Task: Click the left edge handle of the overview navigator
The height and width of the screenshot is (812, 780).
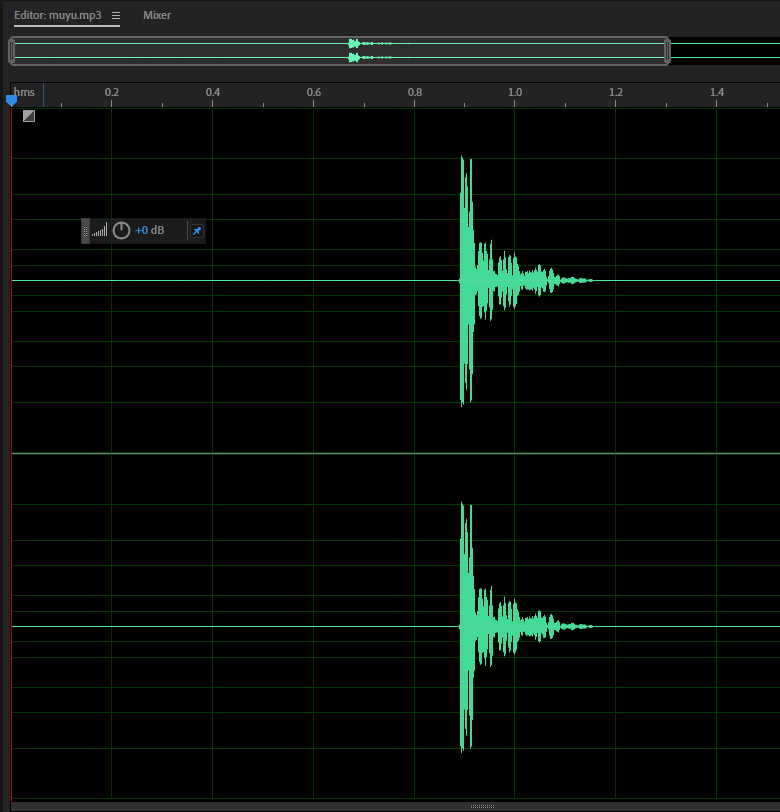Action: pyautogui.click(x=12, y=51)
